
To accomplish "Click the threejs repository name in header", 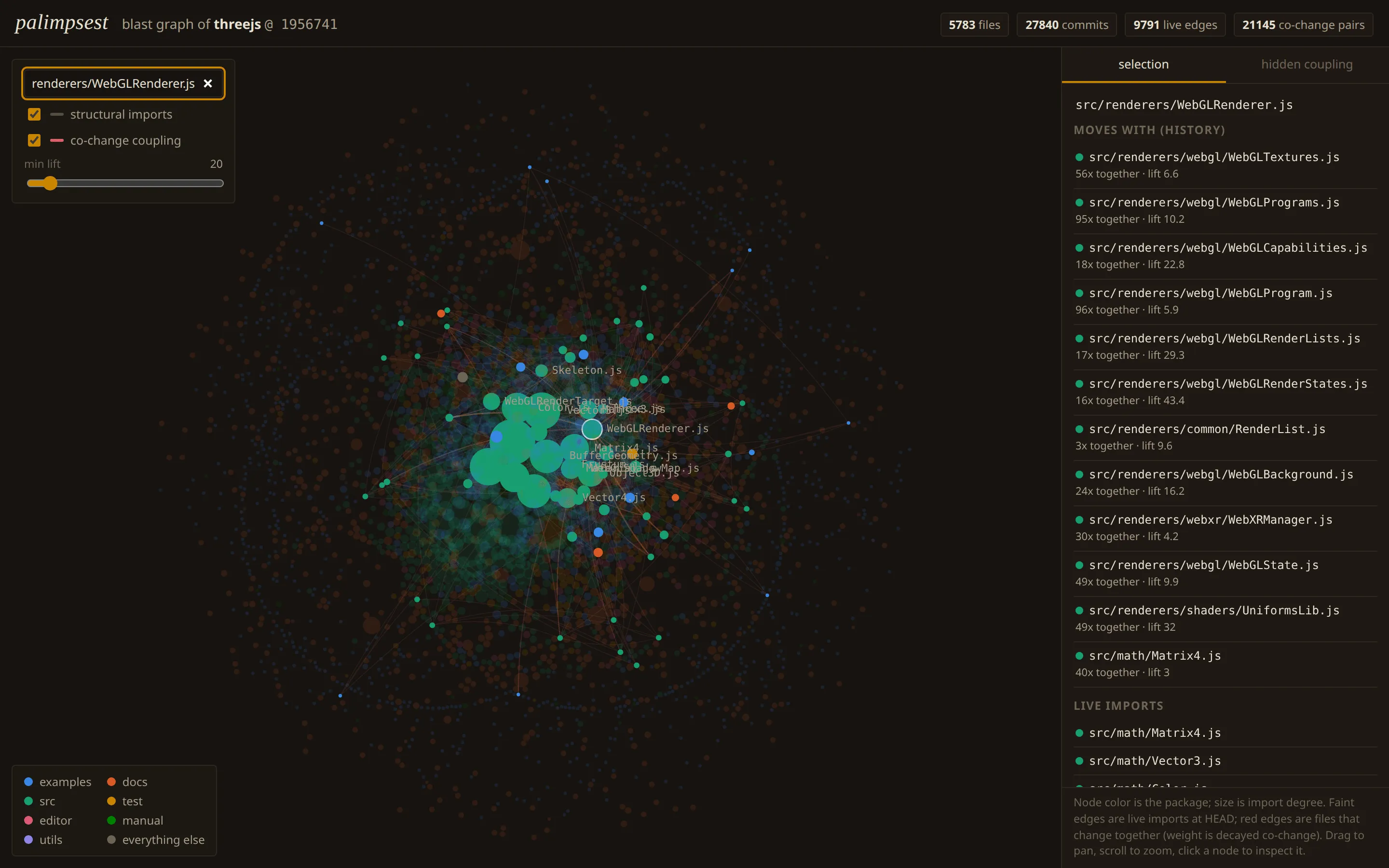I will click(x=237, y=24).
